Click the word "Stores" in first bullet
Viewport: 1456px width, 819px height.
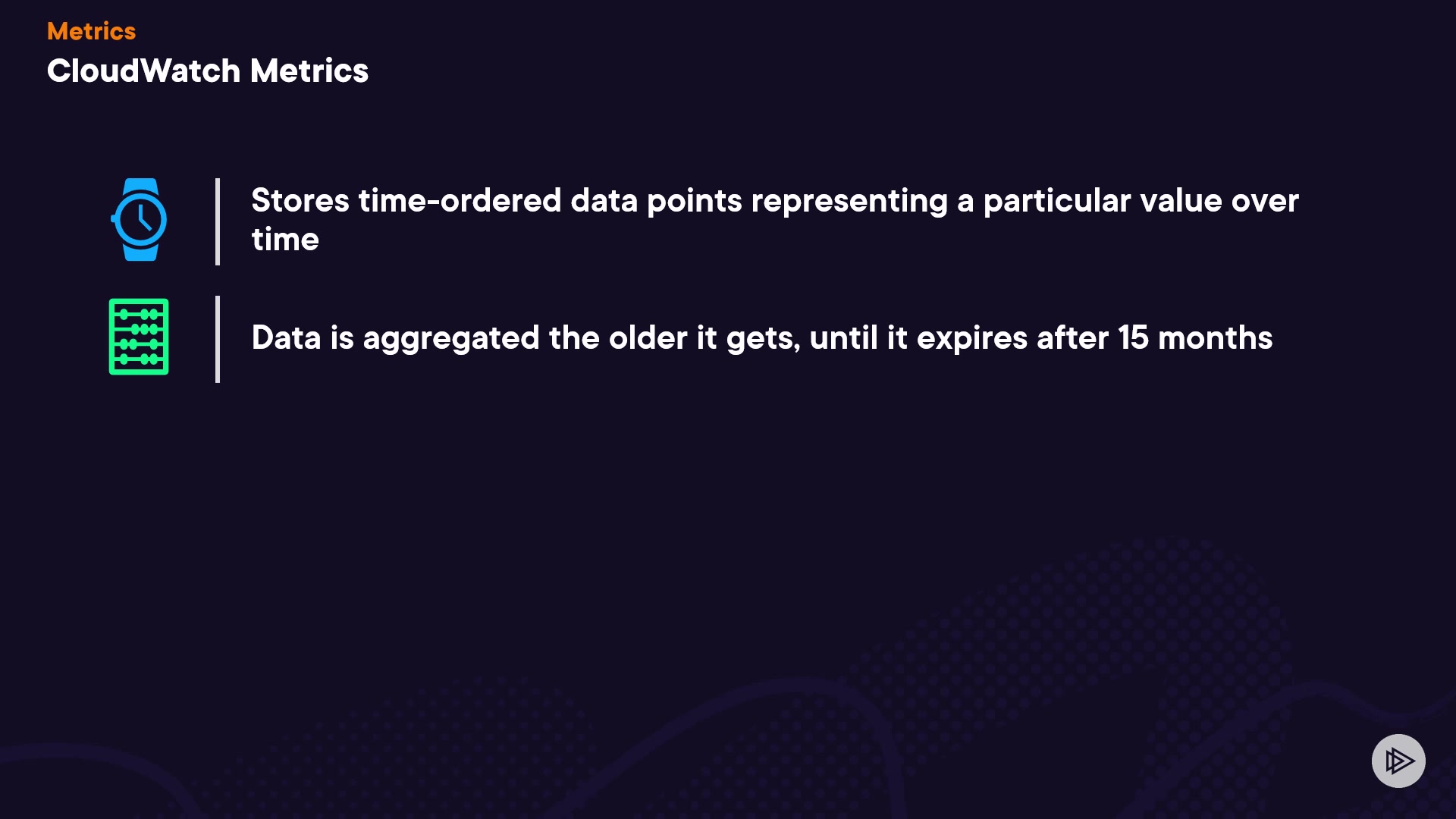click(x=300, y=201)
